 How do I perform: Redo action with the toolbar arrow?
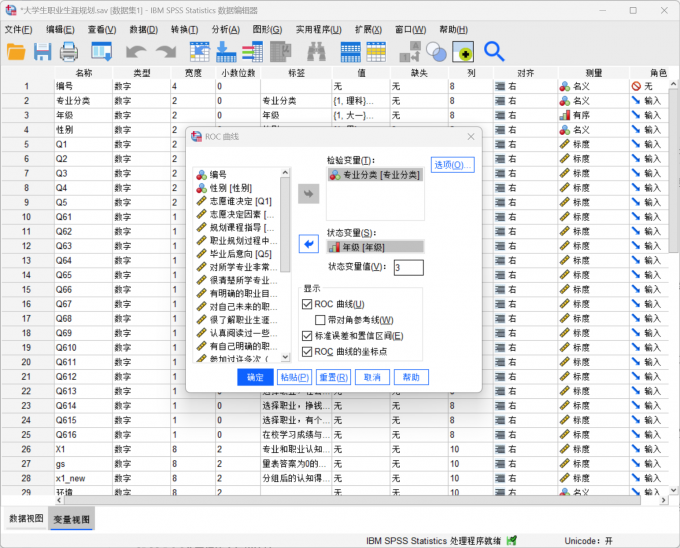tap(166, 52)
